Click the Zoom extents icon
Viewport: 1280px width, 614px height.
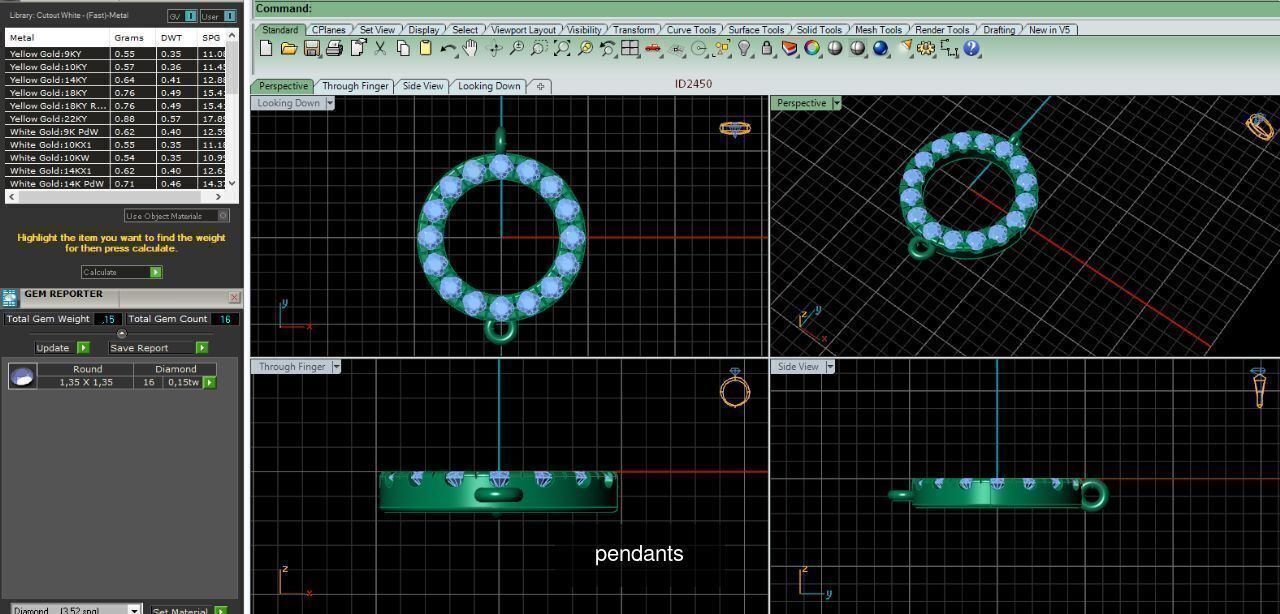coord(562,48)
